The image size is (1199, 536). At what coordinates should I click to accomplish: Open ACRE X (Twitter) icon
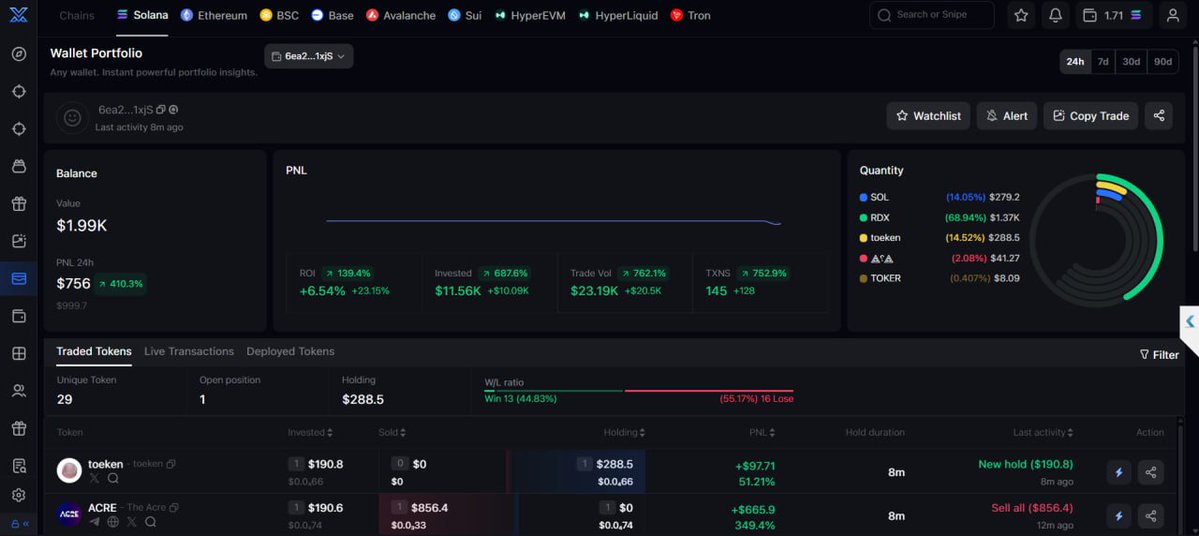[132, 521]
